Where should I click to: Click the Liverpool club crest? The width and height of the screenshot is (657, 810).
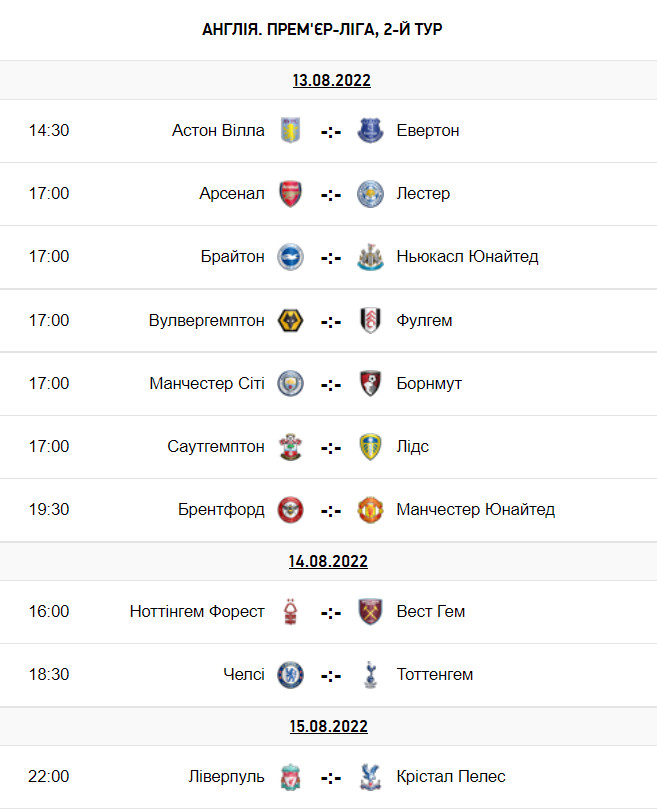(x=290, y=777)
